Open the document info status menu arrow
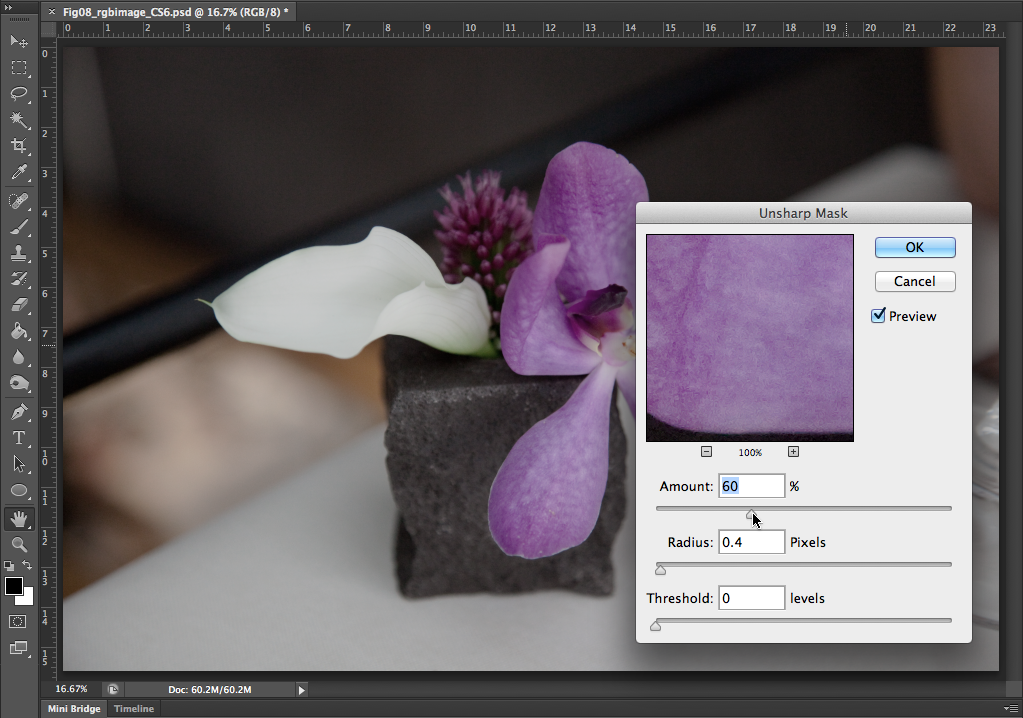This screenshot has height=718, width=1023. (301, 689)
